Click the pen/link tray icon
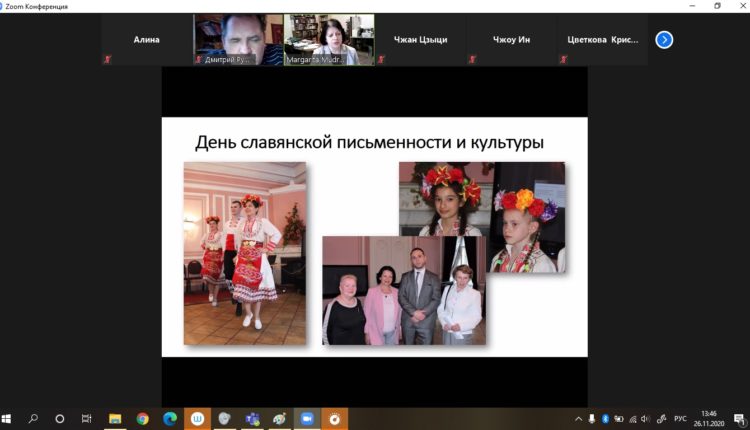 662,419
